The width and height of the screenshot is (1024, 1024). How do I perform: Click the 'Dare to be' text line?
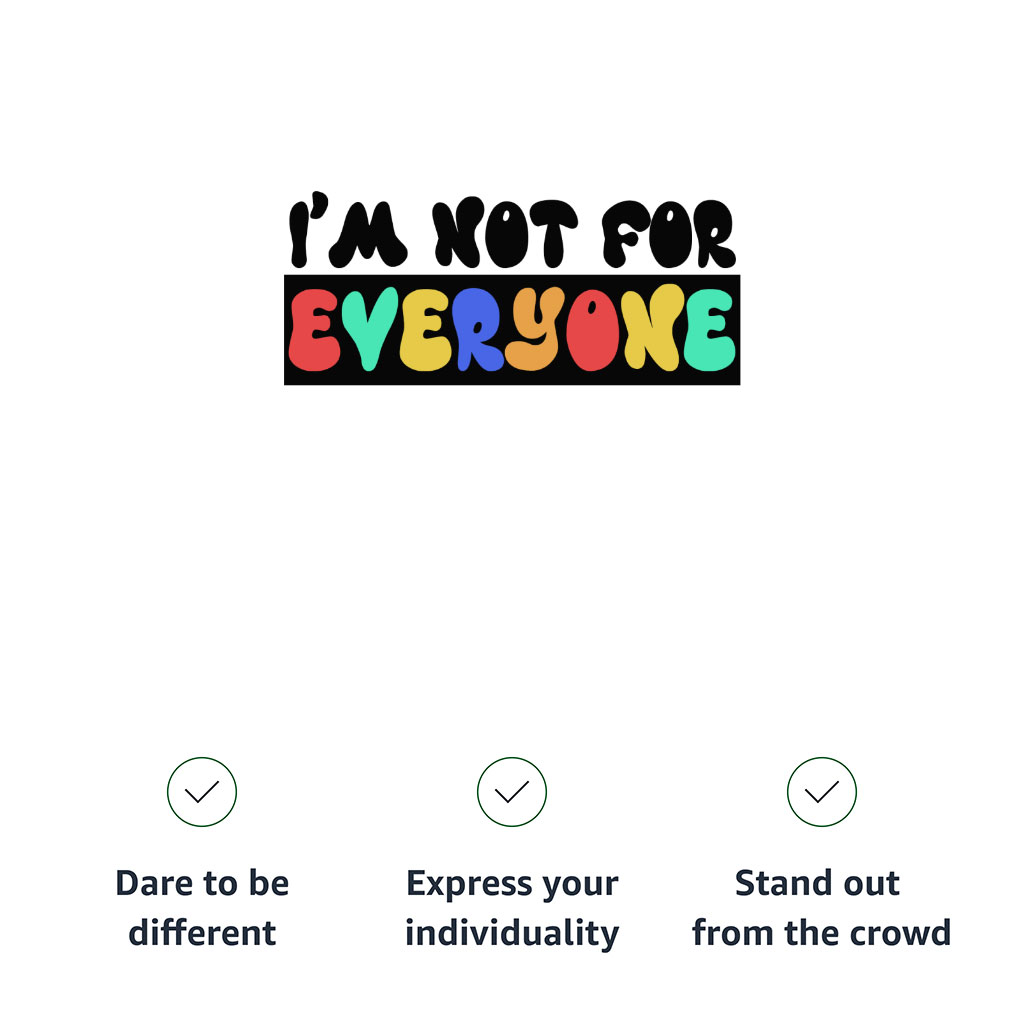click(x=202, y=884)
